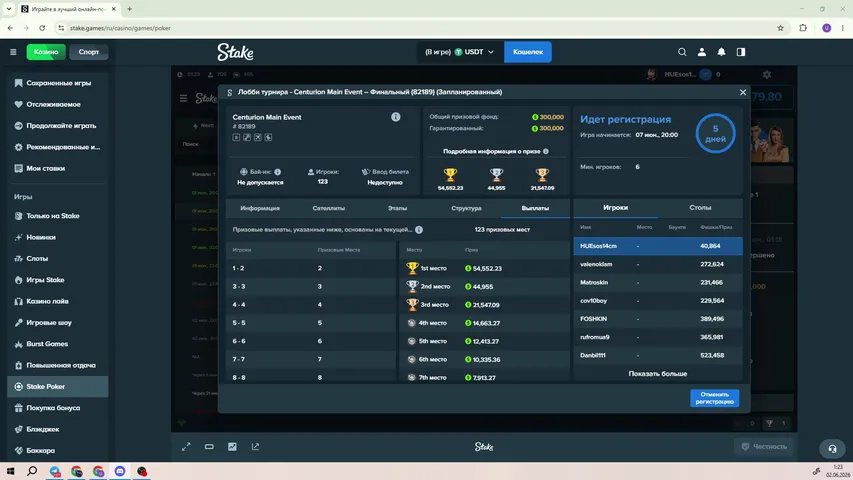The image size is (853, 480).
Task: Open browser tab list dropdown arrow
Action: [9, 9]
